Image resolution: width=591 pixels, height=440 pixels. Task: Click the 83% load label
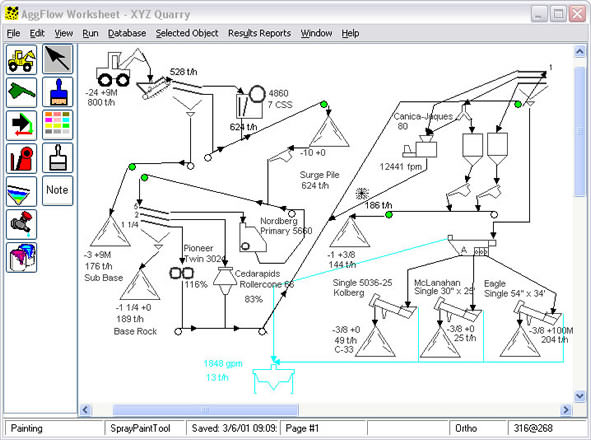click(254, 299)
